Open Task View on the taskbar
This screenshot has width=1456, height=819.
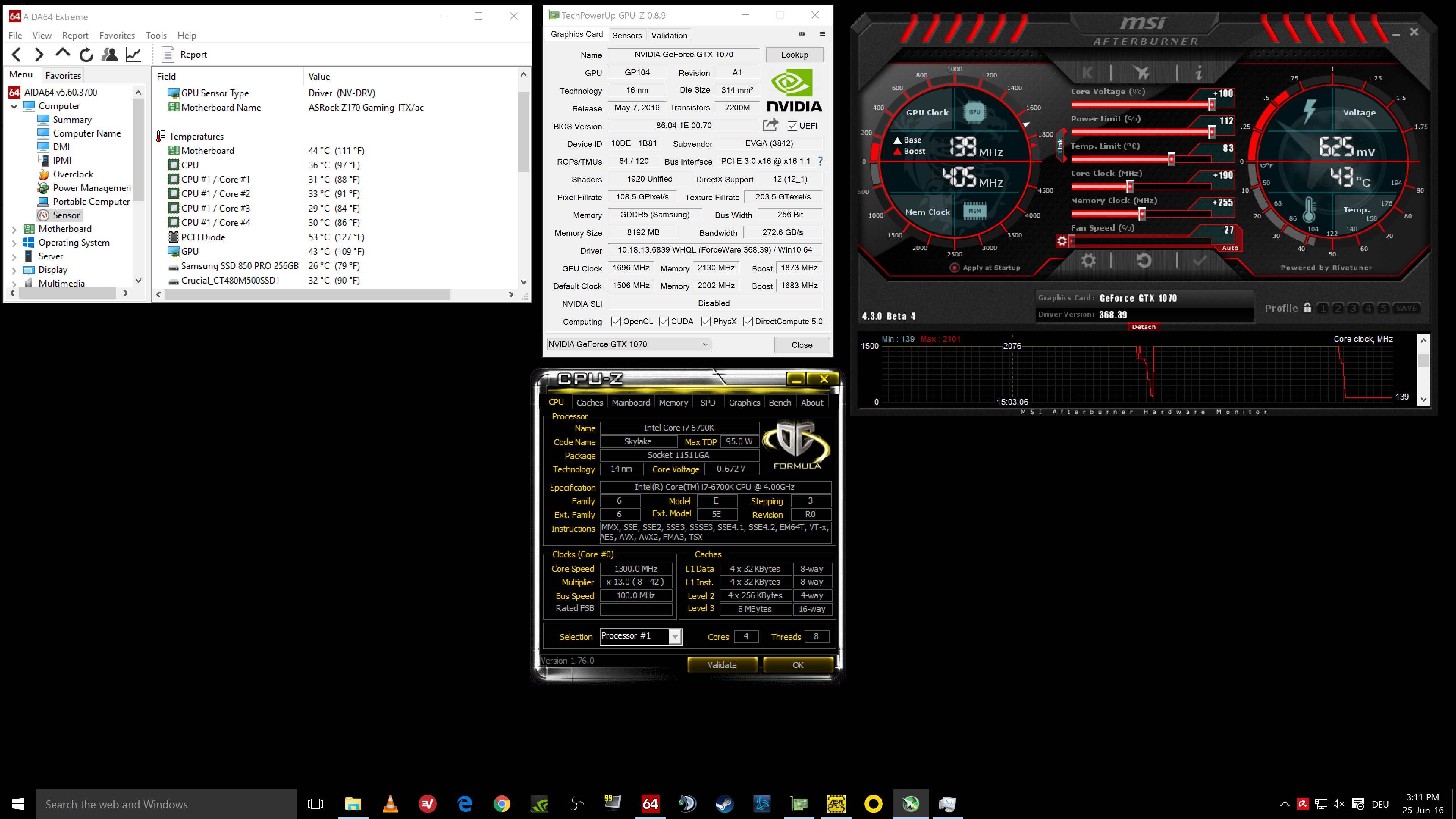tap(315, 804)
